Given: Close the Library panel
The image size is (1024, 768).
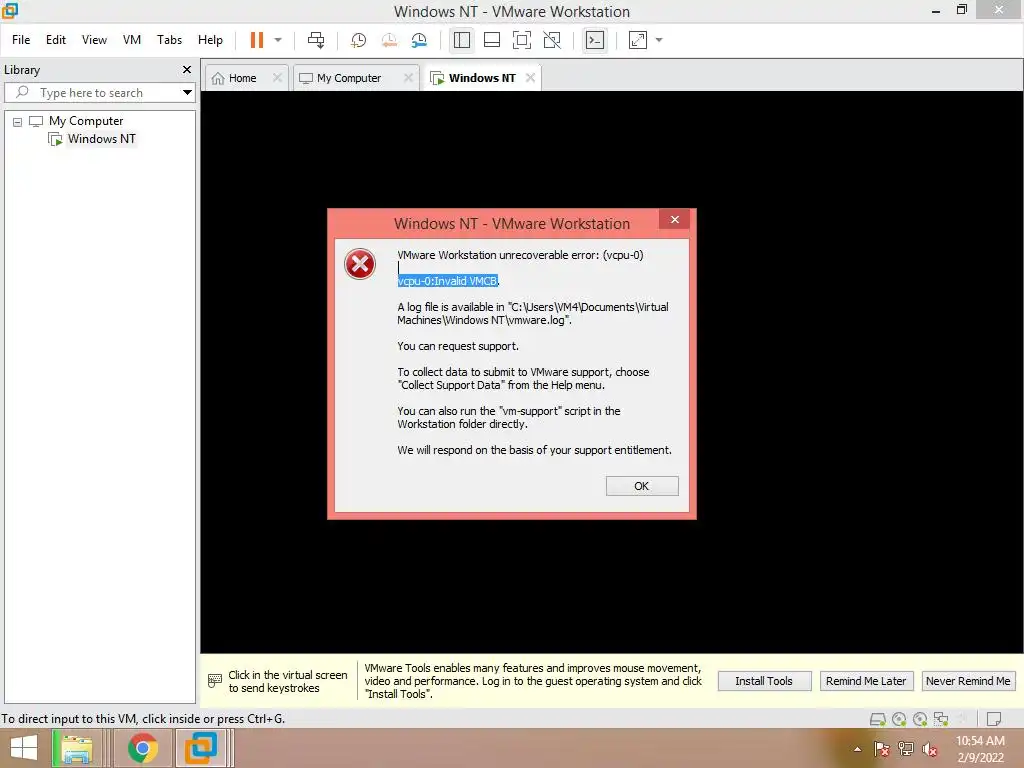Looking at the screenshot, I should tap(187, 69).
